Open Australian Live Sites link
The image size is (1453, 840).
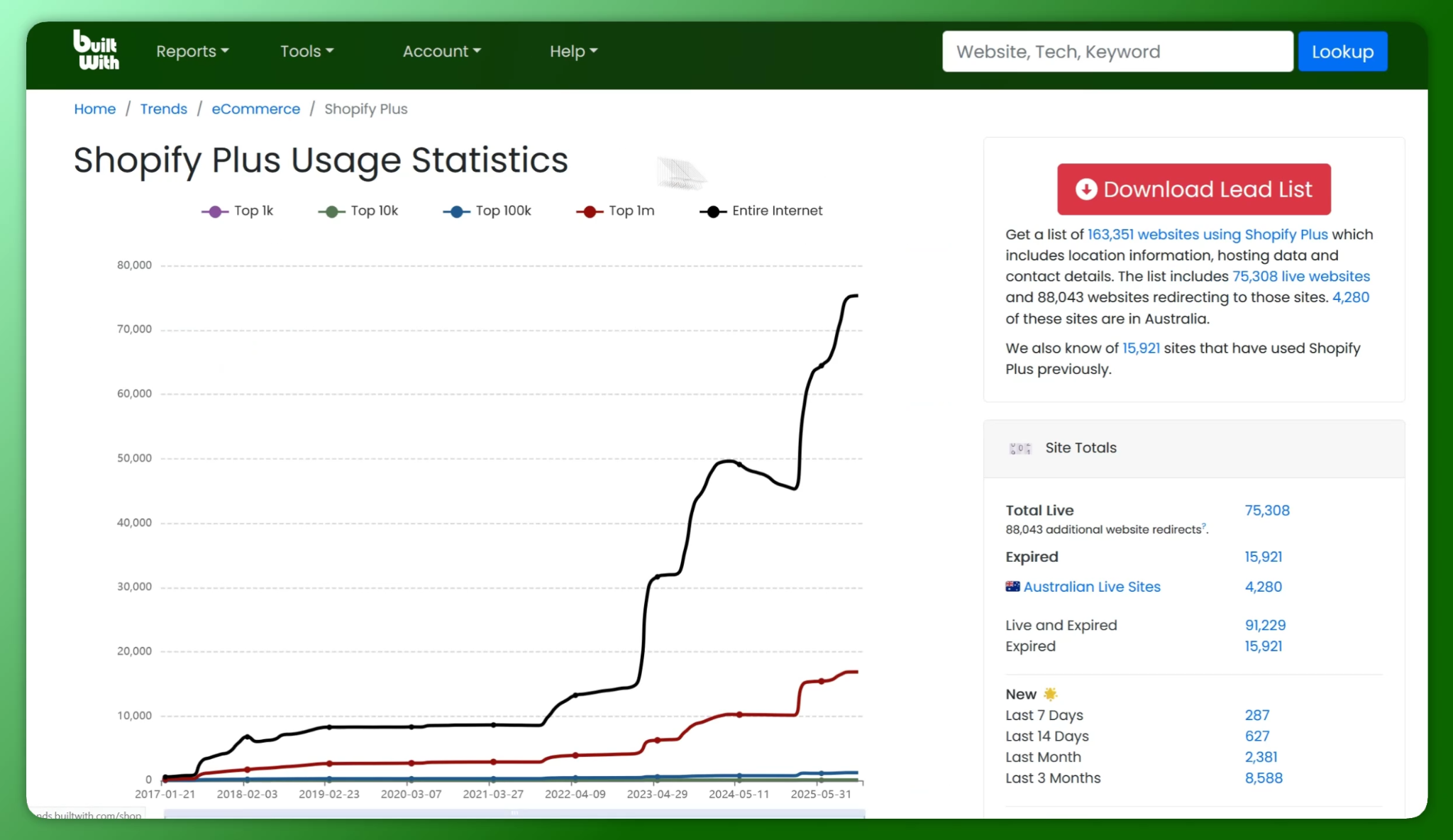(1092, 587)
